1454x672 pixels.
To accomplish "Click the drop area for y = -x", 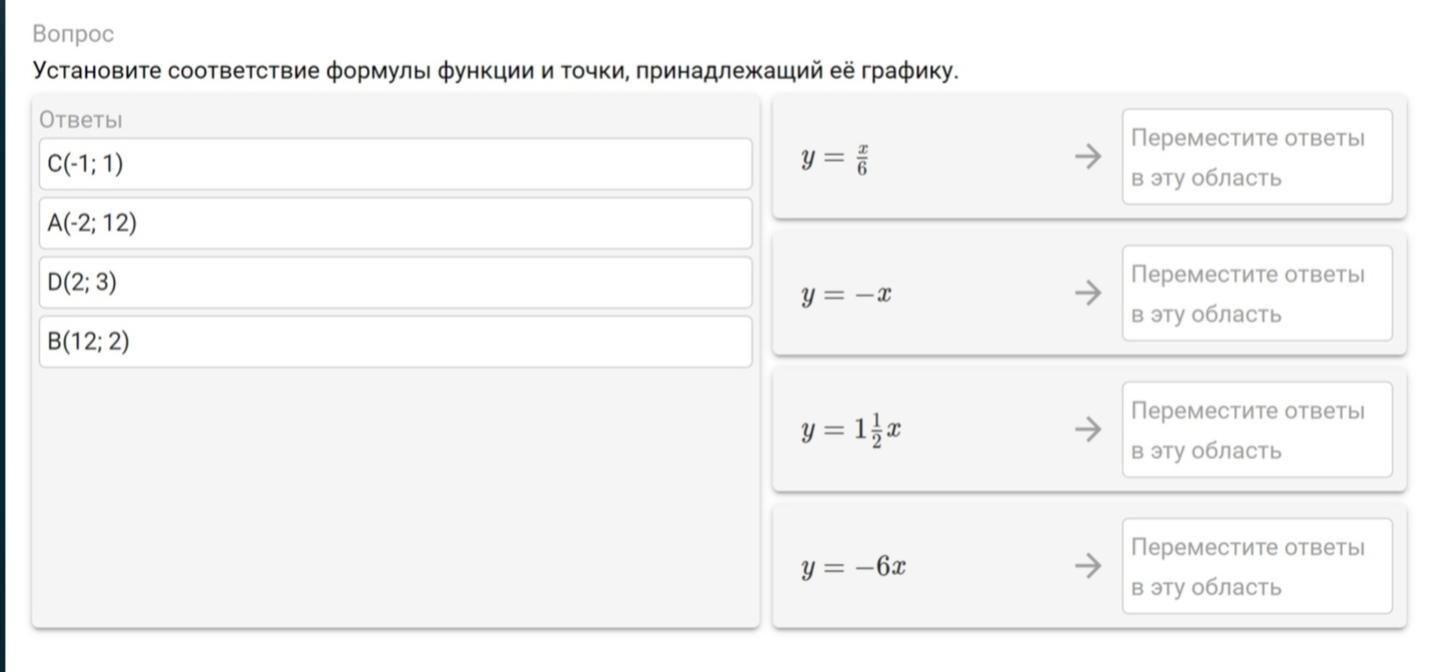I will [1256, 293].
